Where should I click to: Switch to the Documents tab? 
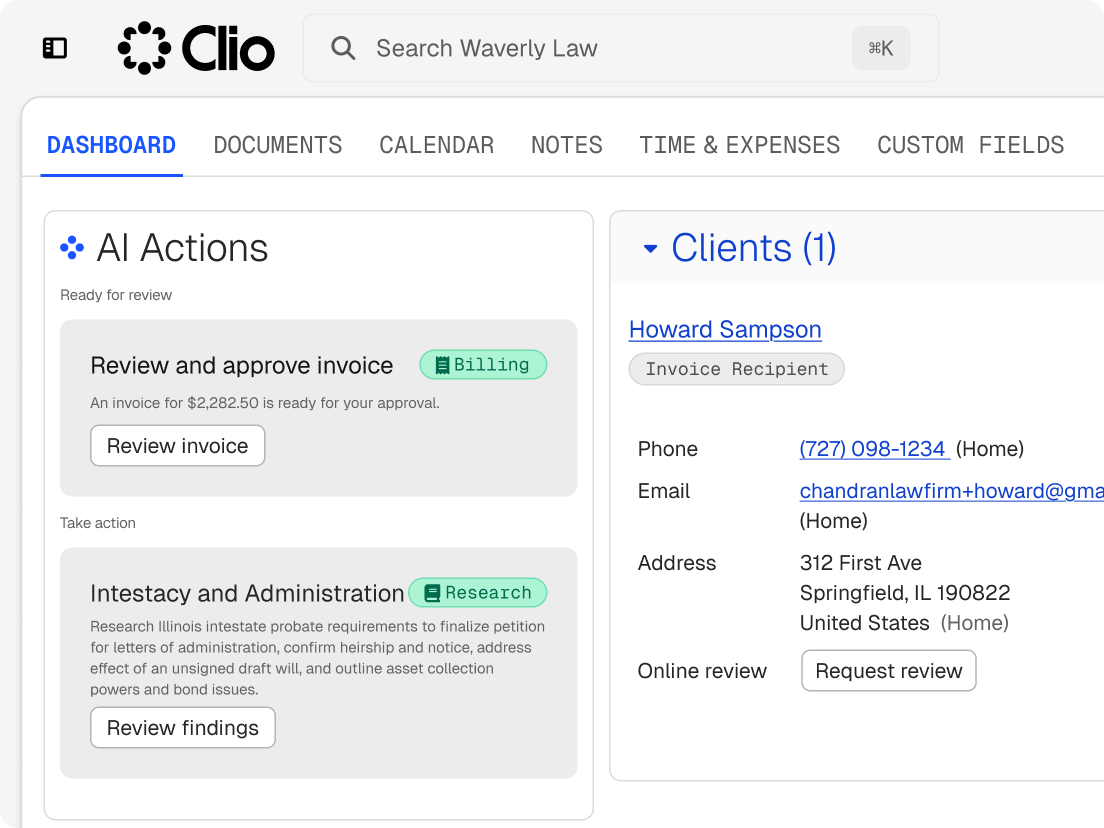277,145
